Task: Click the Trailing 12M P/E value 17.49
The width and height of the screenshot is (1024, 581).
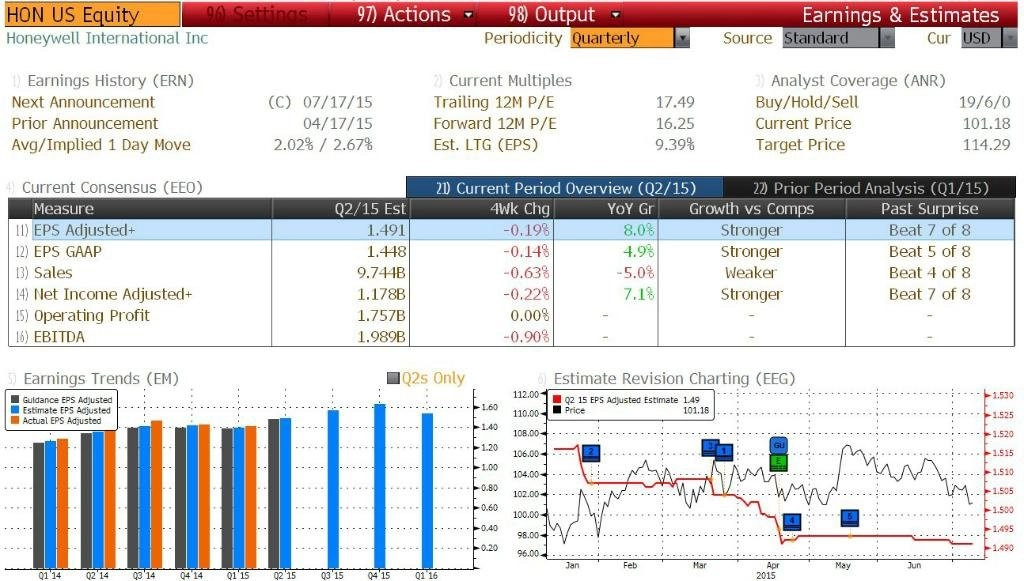Action: [x=675, y=102]
